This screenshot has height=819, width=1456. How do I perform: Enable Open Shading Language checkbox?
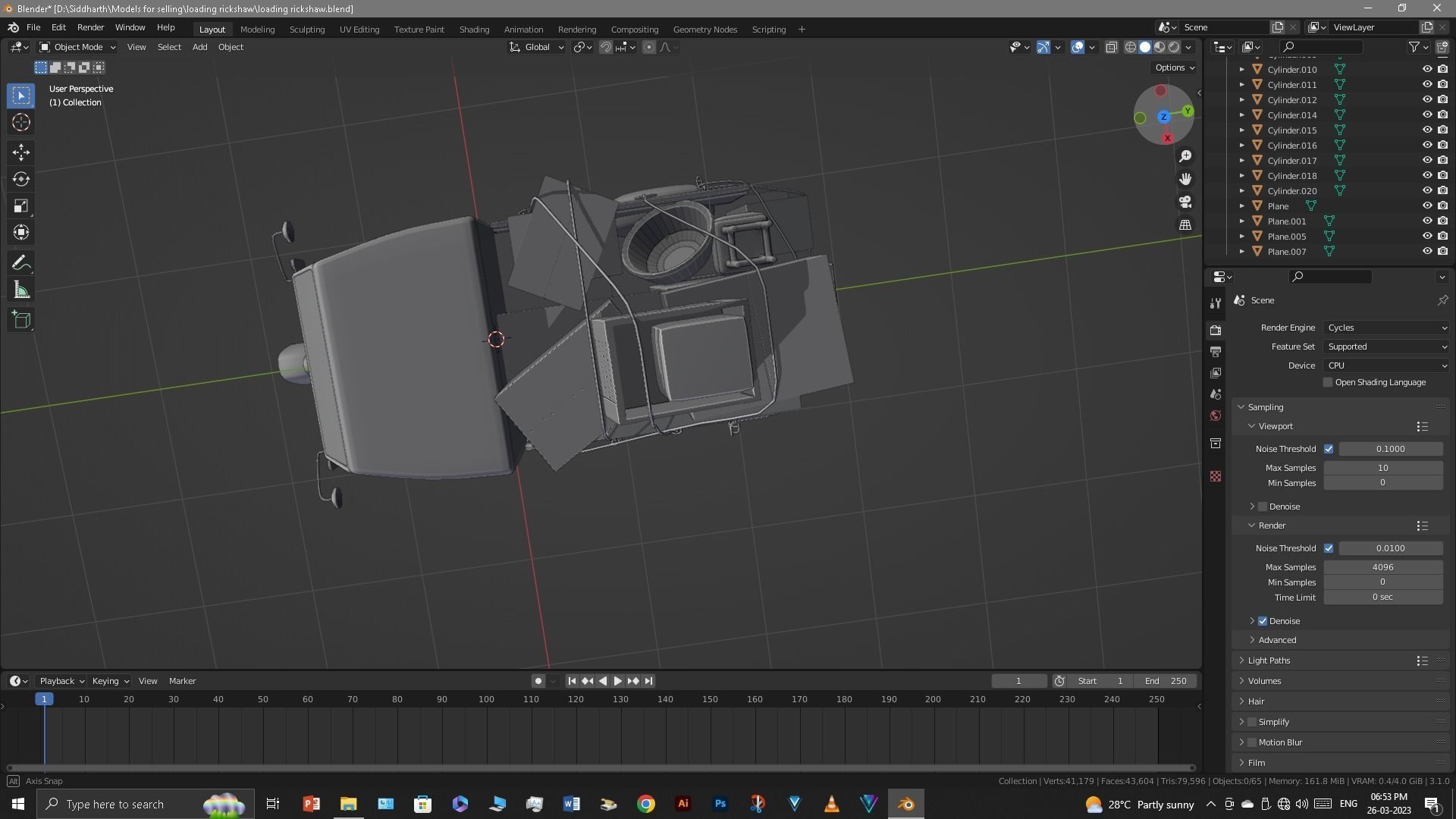[1328, 382]
